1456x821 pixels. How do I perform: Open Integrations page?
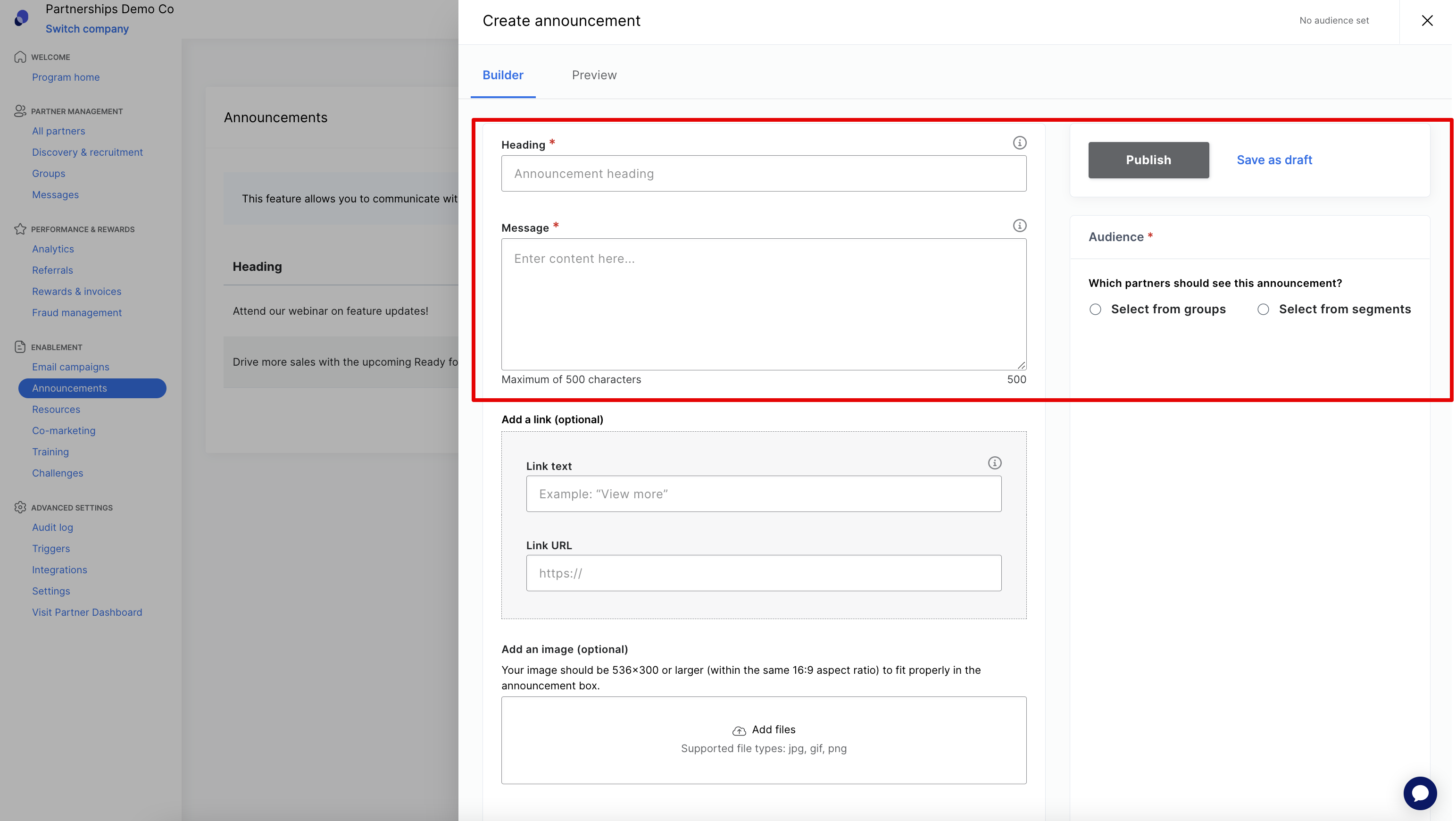pos(59,570)
